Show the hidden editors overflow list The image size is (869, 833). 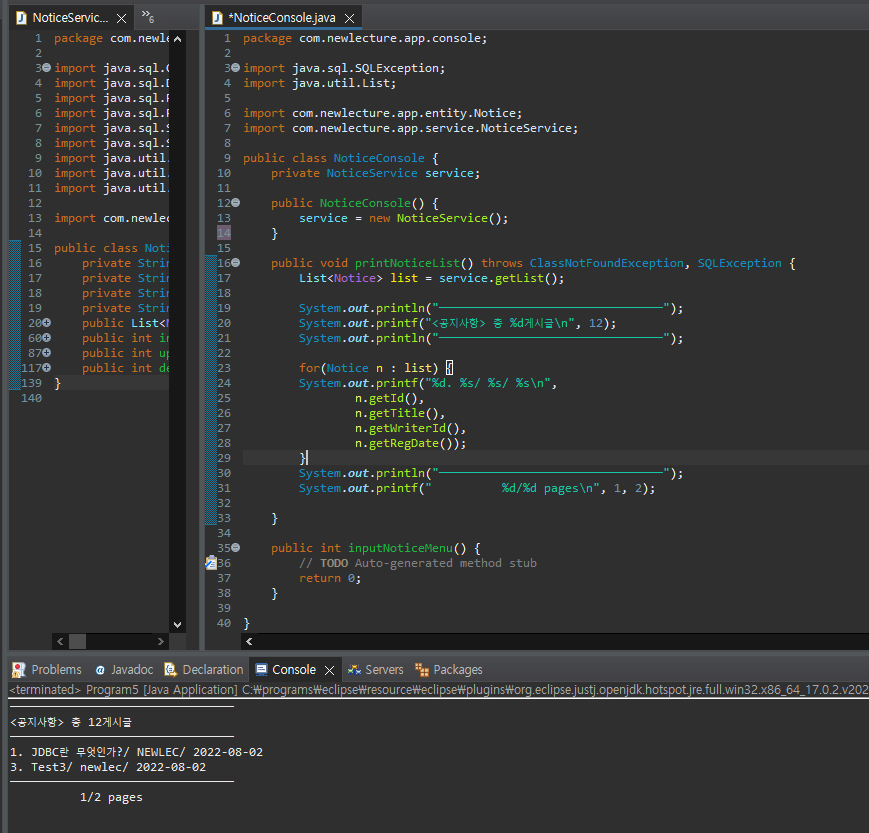point(148,16)
